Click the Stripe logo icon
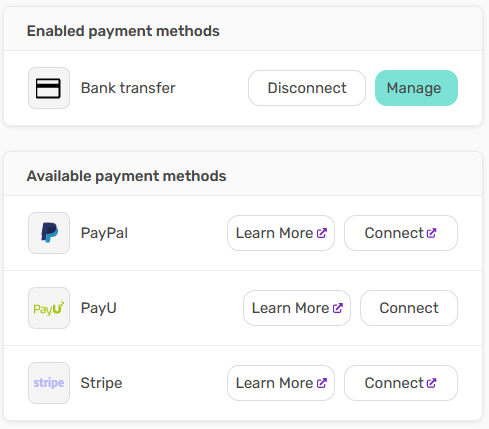489x429 pixels. point(49,383)
